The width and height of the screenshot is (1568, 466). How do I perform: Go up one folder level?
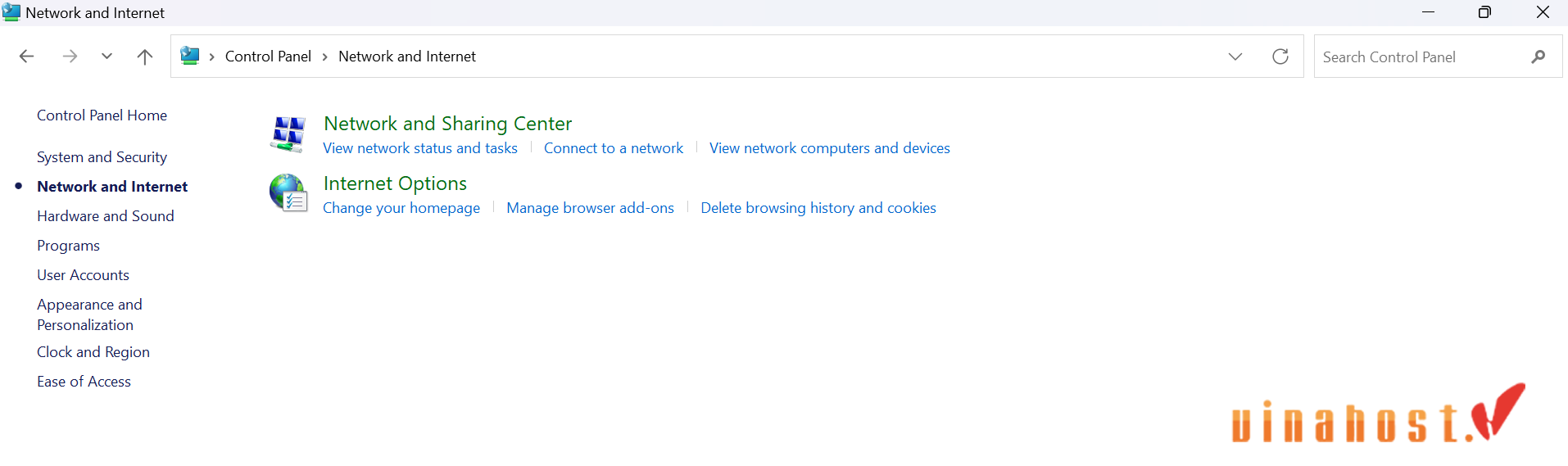(x=145, y=57)
